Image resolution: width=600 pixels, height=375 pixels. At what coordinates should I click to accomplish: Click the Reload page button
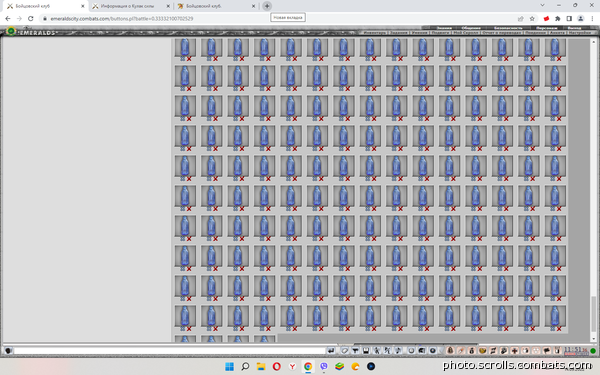click(x=31, y=18)
